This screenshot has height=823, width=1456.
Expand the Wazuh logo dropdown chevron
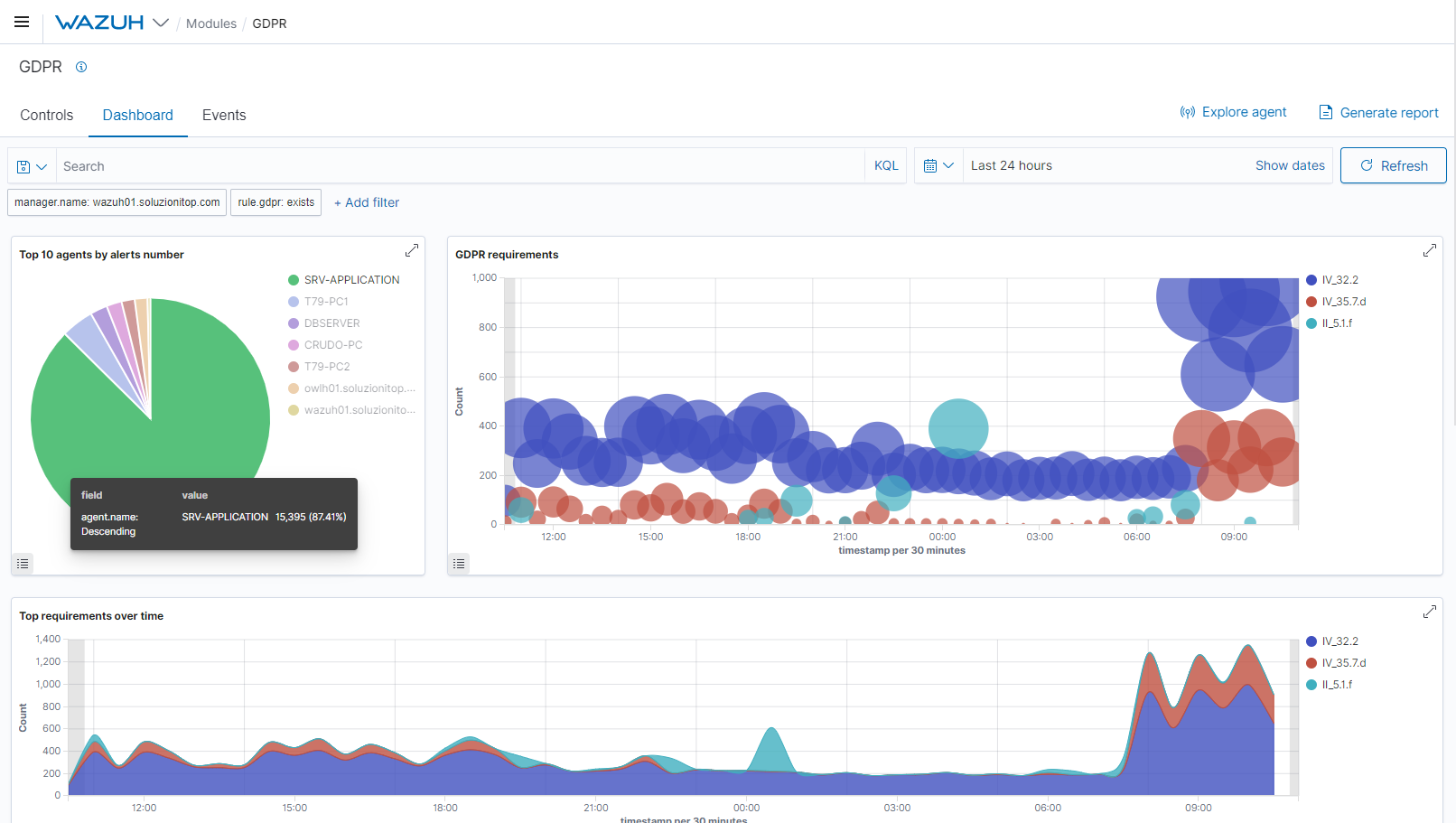pos(161,23)
